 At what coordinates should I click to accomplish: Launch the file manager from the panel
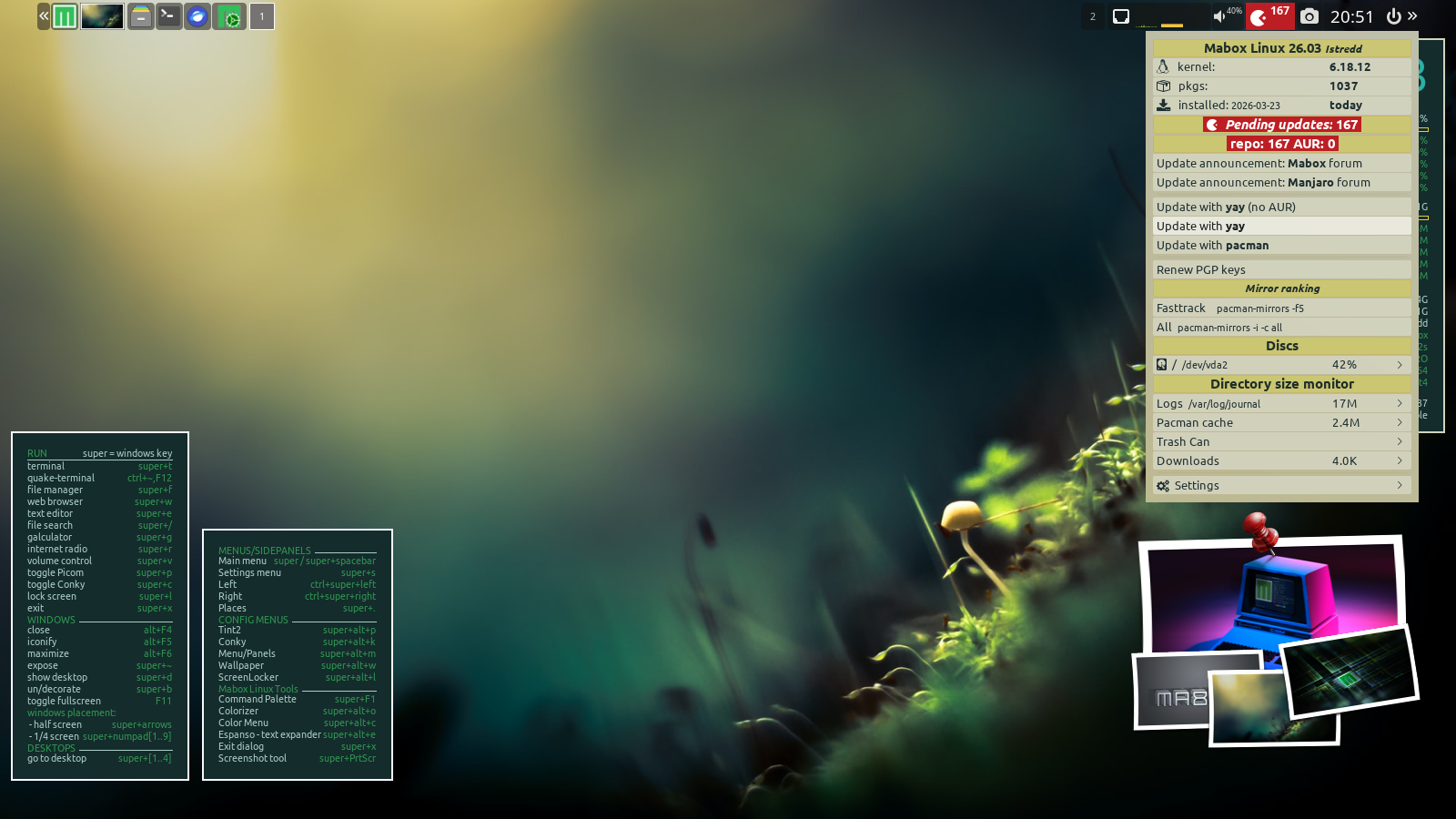click(x=140, y=16)
